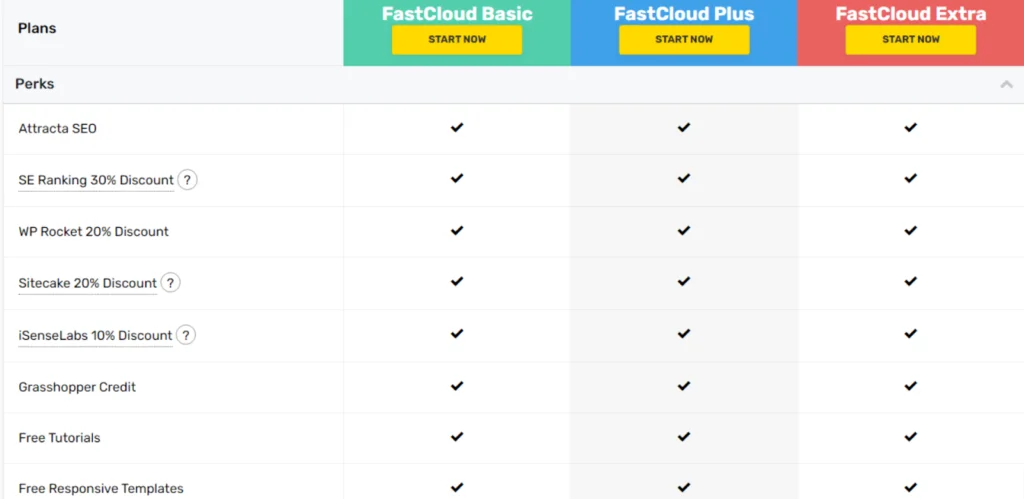Screen dimensions: 1024x499
Task: Click the Grasshopper Credit checkmark under FastCloud Extra
Action: point(910,386)
